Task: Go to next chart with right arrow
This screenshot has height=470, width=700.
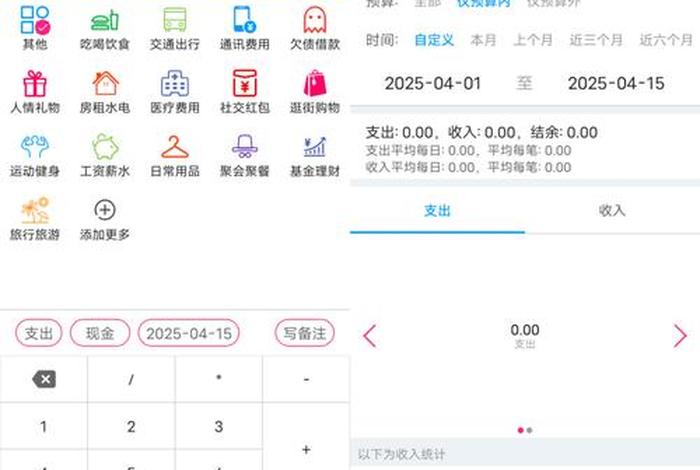Action: [680, 336]
